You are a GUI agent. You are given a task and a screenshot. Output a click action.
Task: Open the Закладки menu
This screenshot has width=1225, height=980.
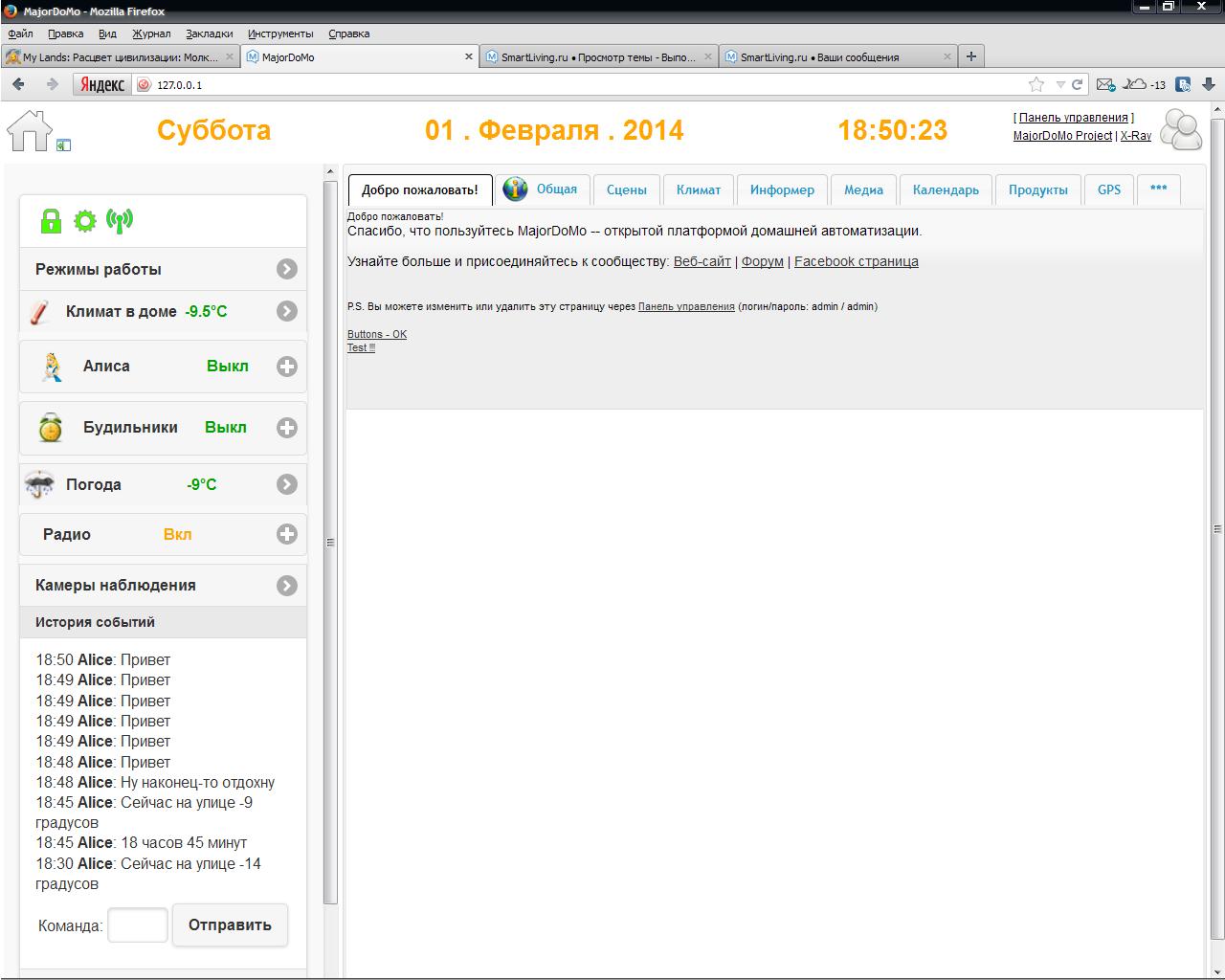209,33
